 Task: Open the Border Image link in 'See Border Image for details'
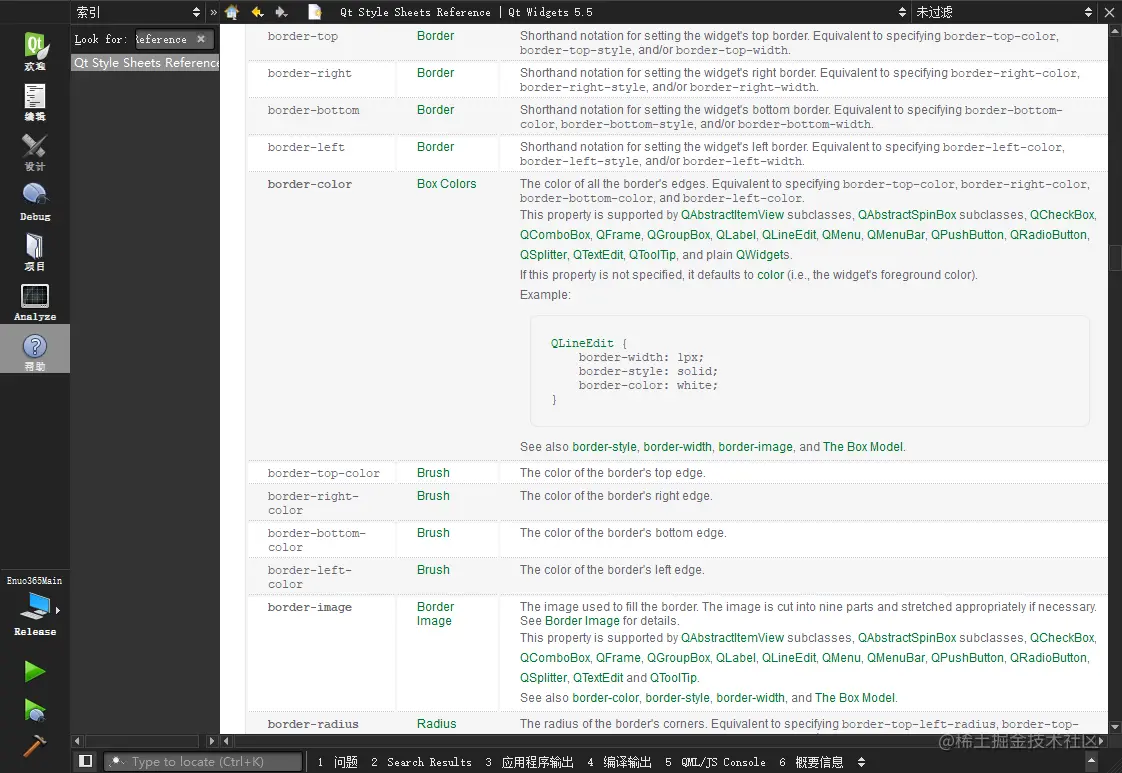[582, 621]
